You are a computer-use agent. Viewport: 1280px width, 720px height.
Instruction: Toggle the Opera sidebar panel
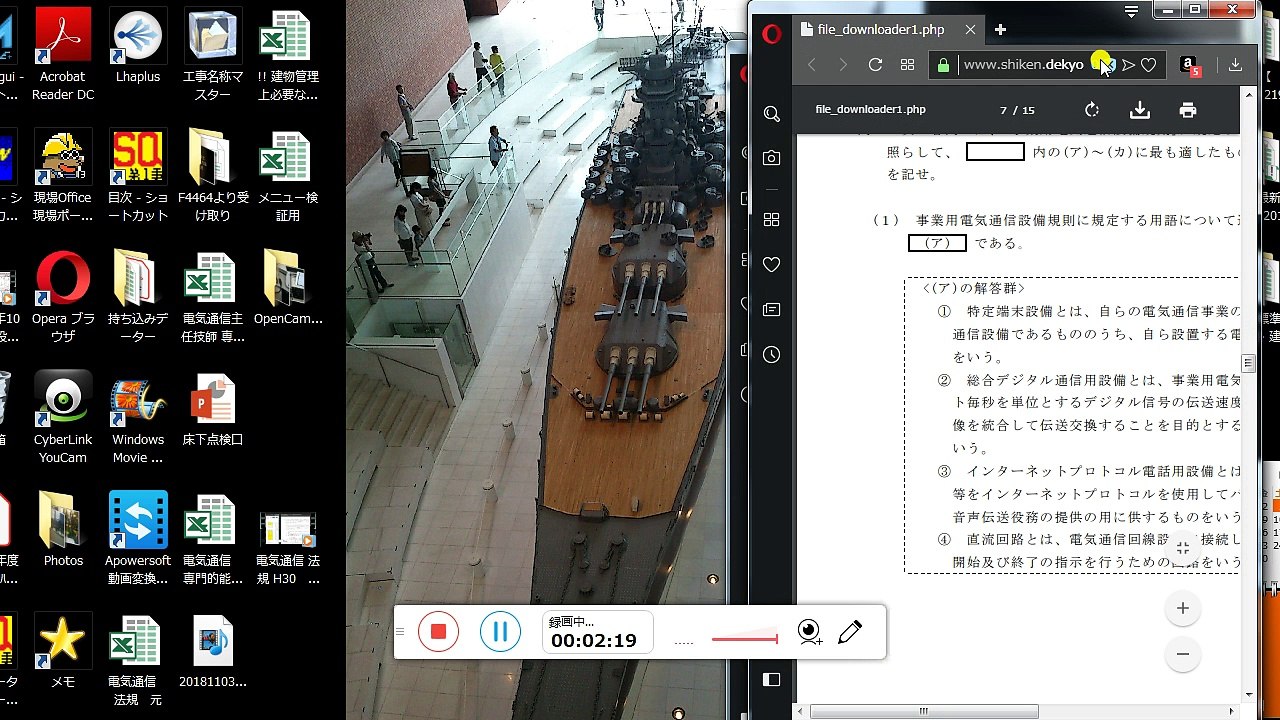click(x=771, y=680)
